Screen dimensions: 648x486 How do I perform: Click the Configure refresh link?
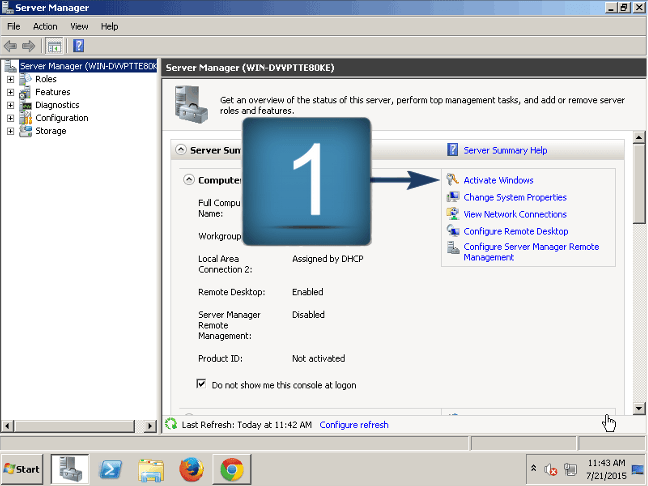click(354, 425)
